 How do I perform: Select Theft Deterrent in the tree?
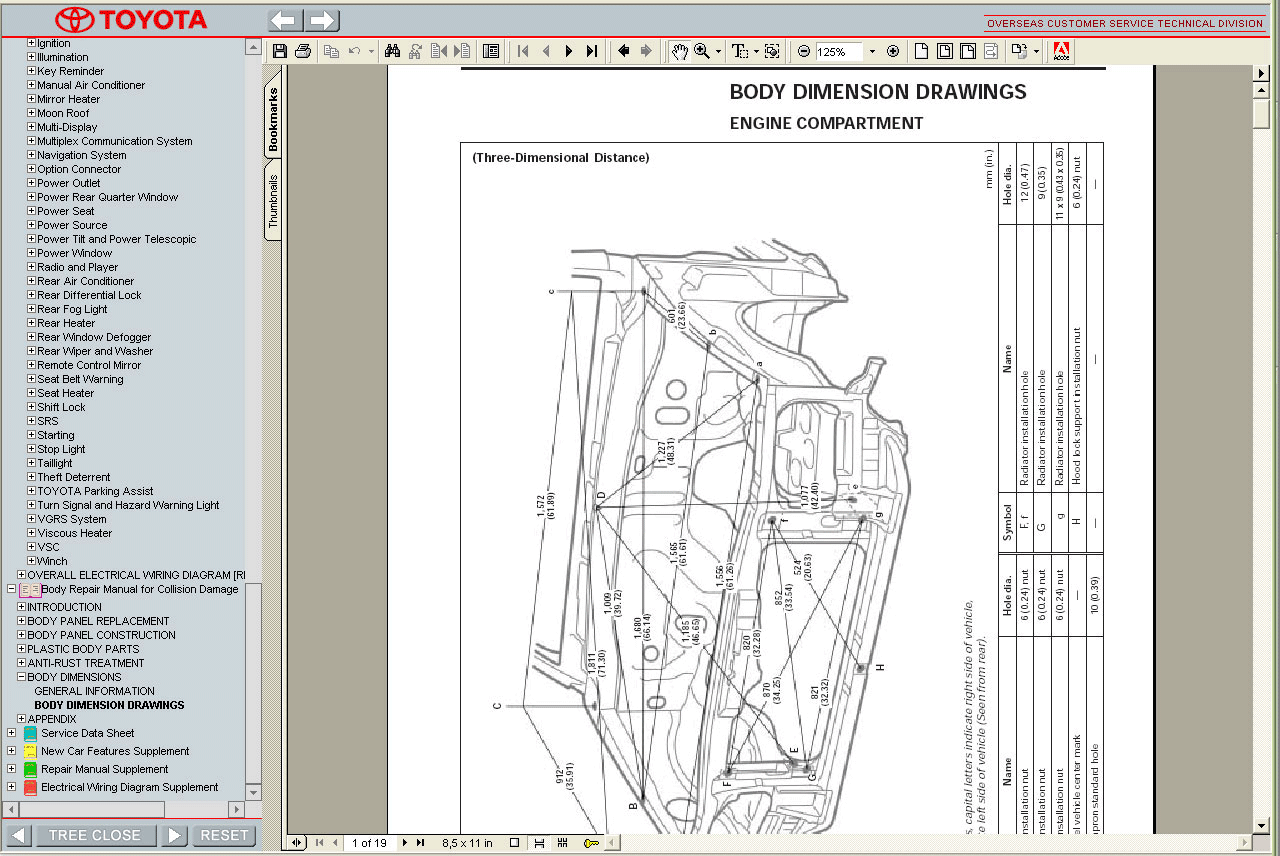tap(73, 477)
